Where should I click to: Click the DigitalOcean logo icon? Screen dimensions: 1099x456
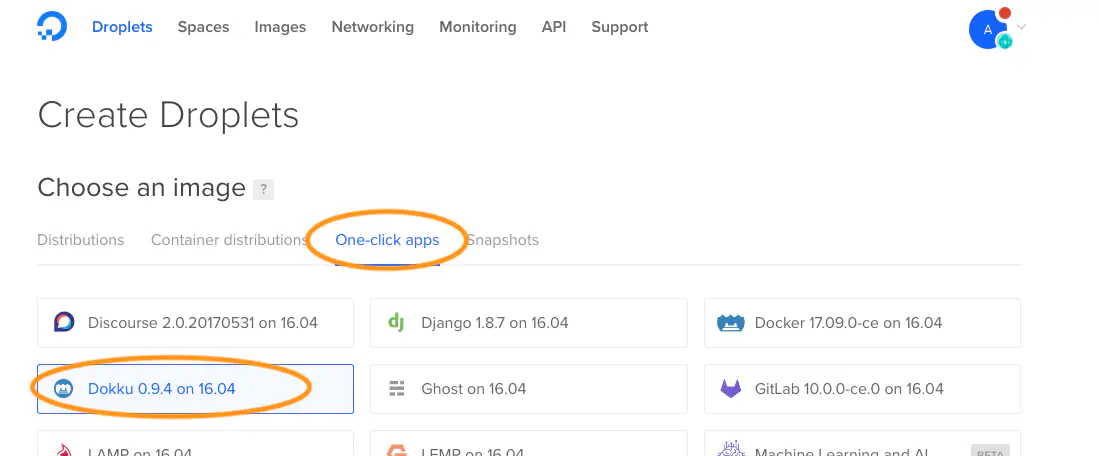(51, 27)
